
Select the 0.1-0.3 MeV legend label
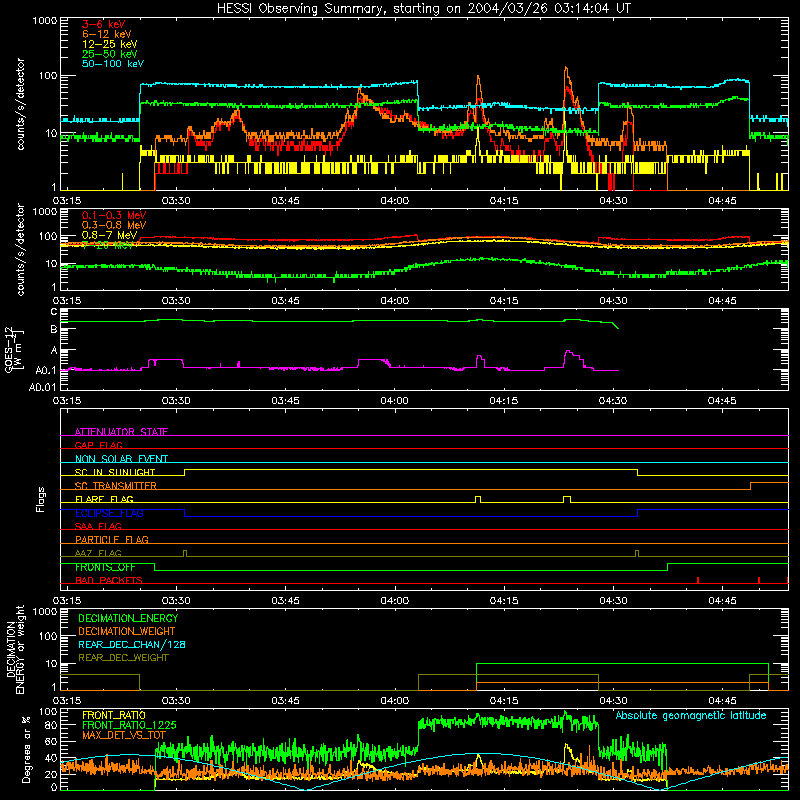pyautogui.click(x=114, y=215)
